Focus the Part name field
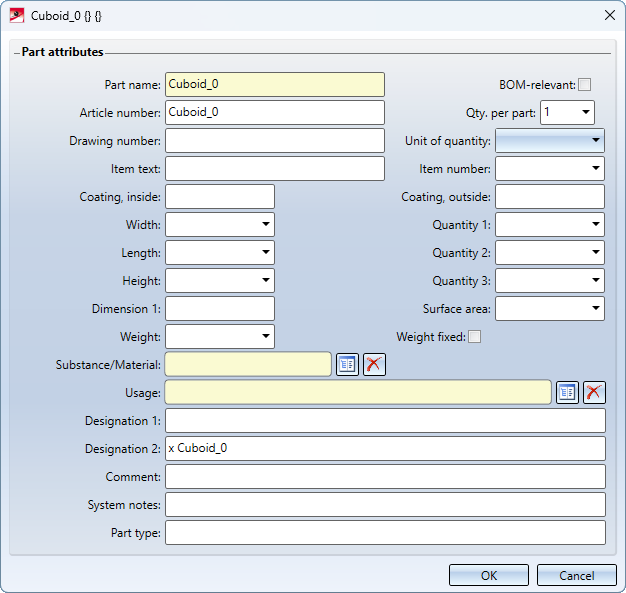 tap(275, 84)
